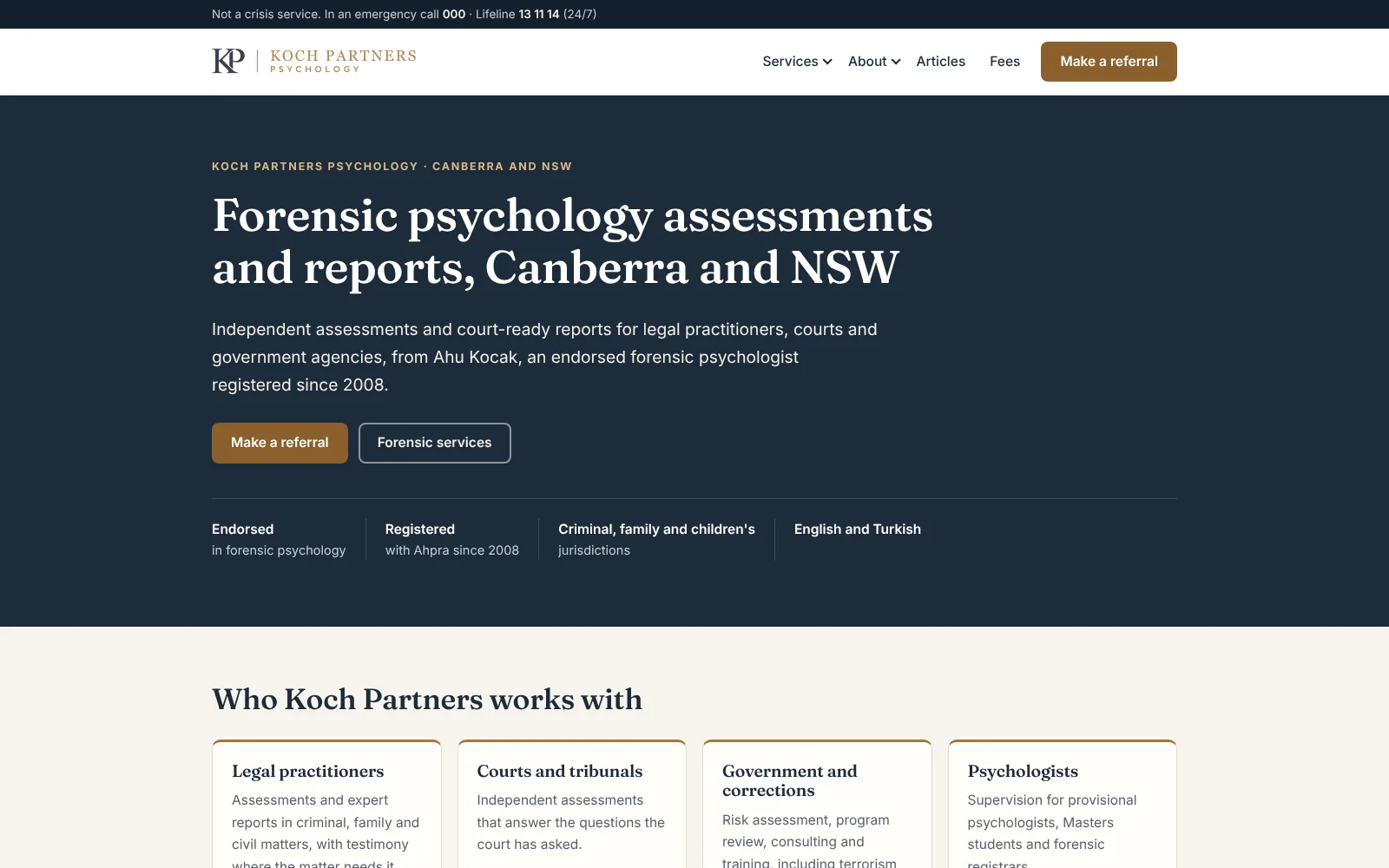Click the main hero headline about forensic assessments
Viewport: 1389px width, 868px height.
click(x=572, y=241)
